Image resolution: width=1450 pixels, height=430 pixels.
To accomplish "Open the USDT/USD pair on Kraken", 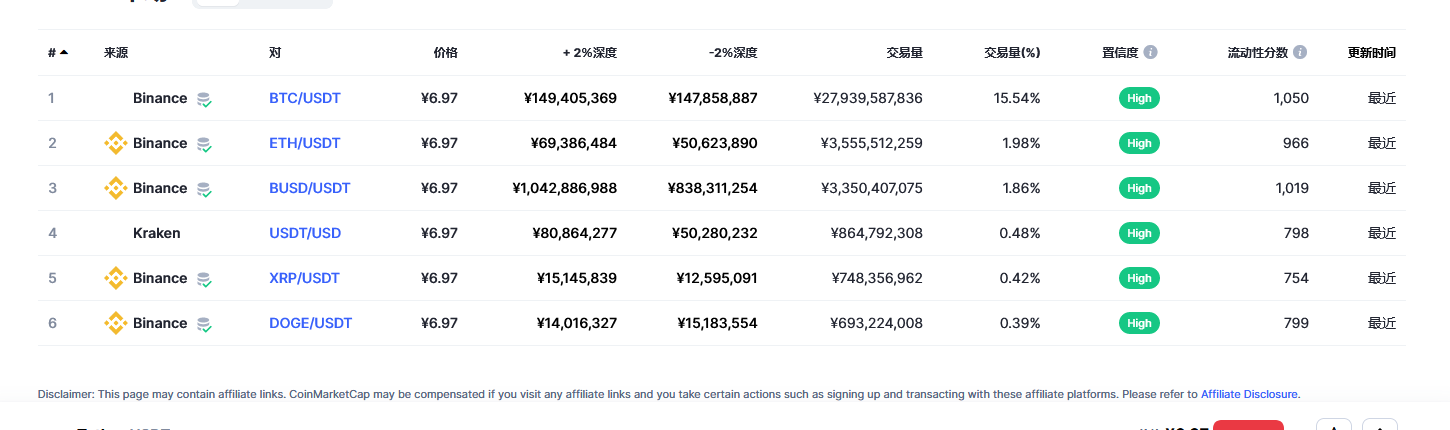I will click(x=305, y=233).
